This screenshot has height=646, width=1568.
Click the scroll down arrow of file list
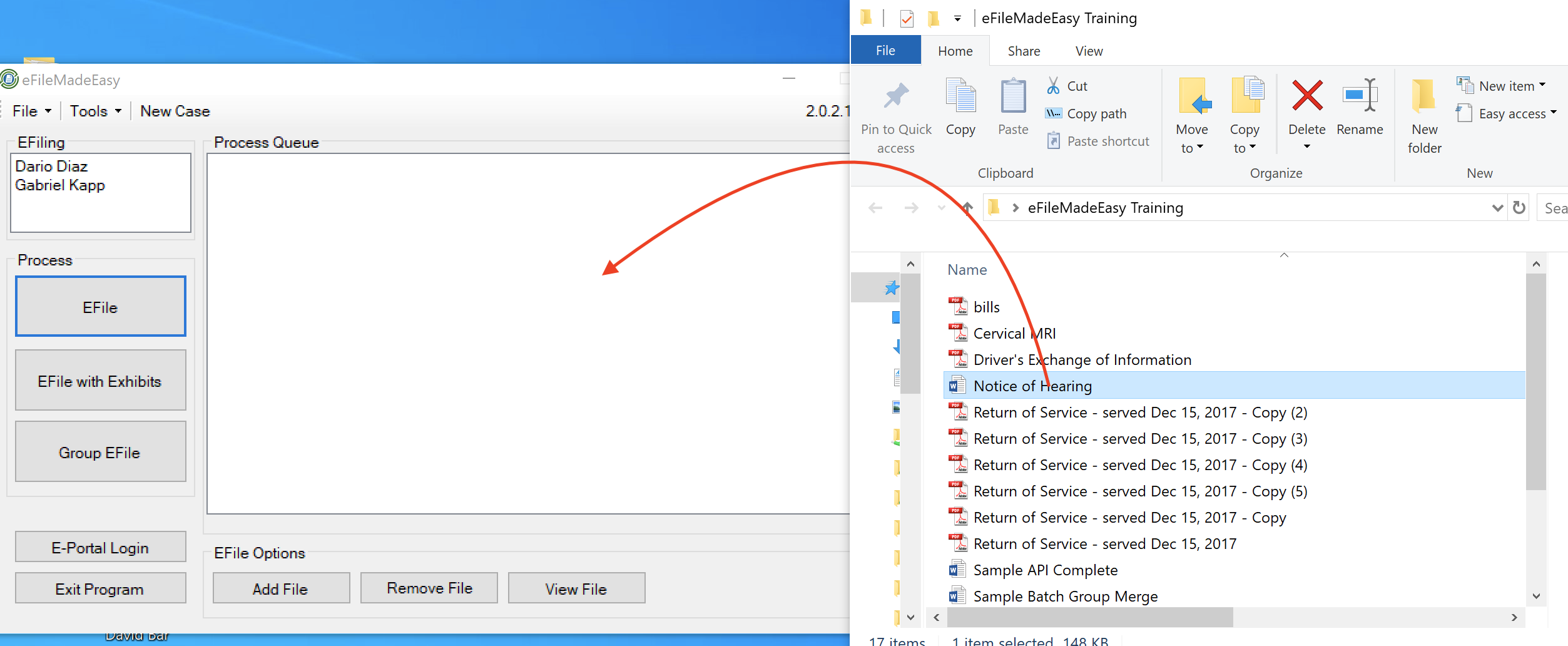click(1536, 596)
